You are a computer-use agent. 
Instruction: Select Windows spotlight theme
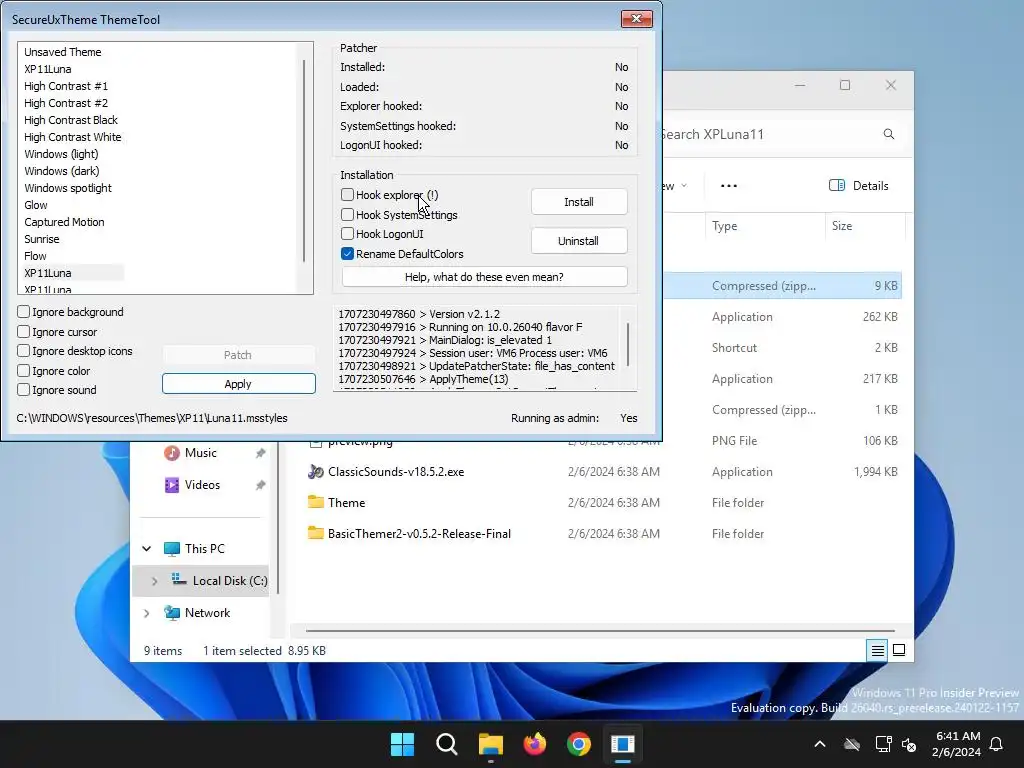[68, 187]
